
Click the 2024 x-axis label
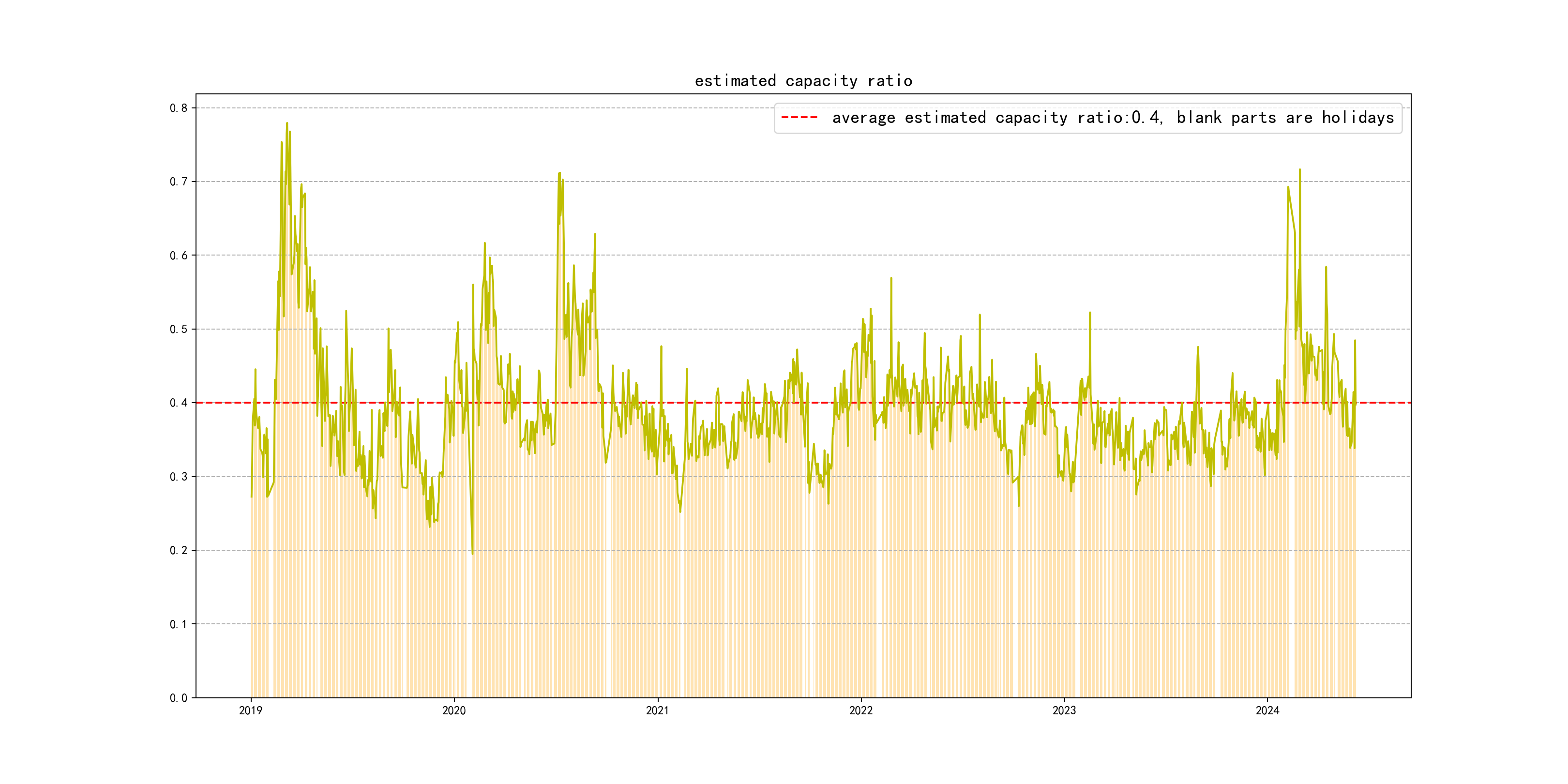[1266, 710]
